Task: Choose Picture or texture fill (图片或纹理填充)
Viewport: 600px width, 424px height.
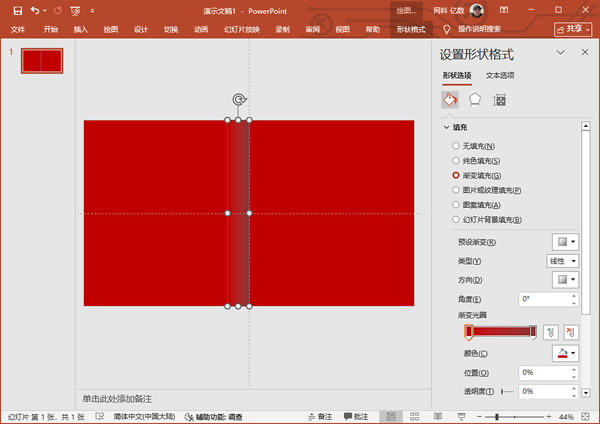Action: tap(457, 190)
